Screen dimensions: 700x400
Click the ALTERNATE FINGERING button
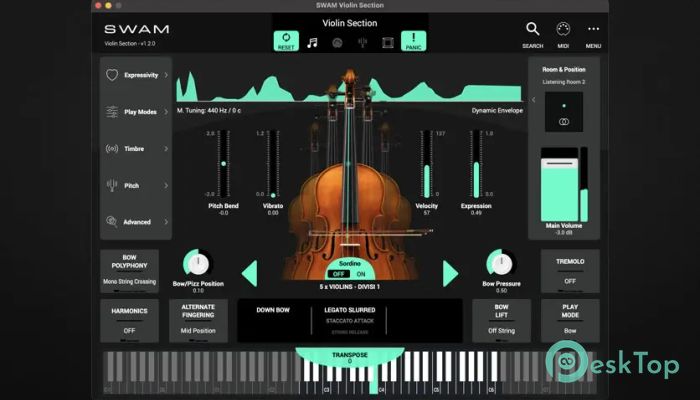point(198,321)
